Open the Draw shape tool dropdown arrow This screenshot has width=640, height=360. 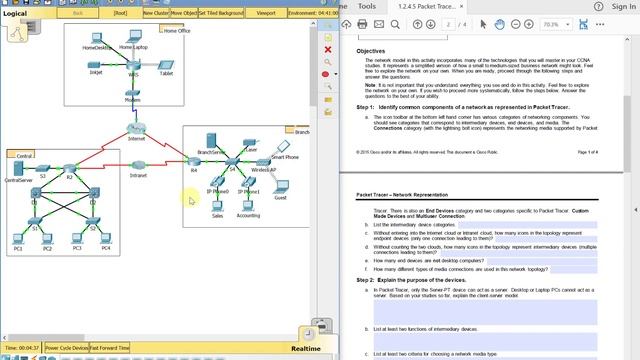click(x=336, y=74)
